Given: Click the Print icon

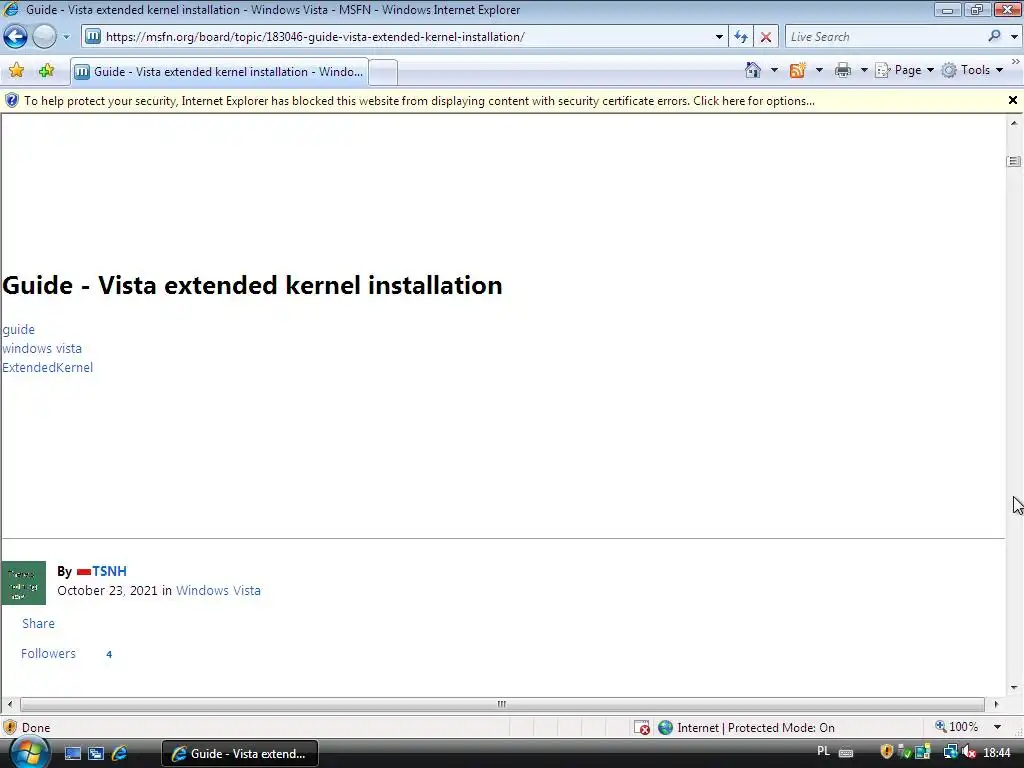Looking at the screenshot, I should [x=843, y=70].
